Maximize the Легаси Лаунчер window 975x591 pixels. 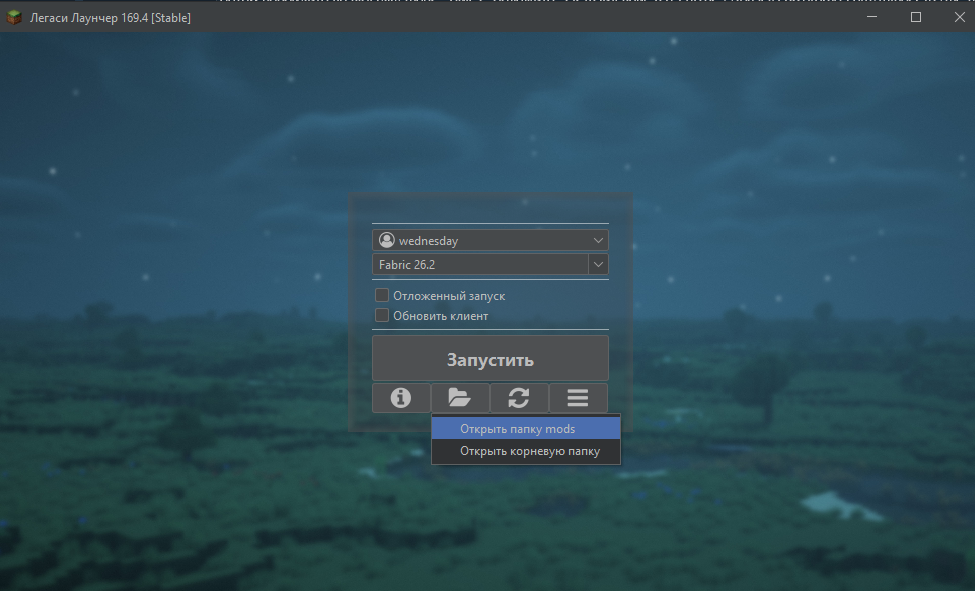(916, 17)
